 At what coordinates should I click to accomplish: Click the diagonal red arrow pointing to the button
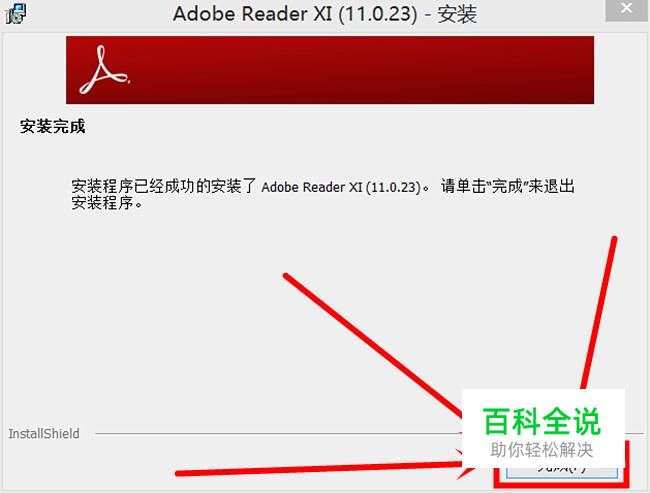point(373,346)
